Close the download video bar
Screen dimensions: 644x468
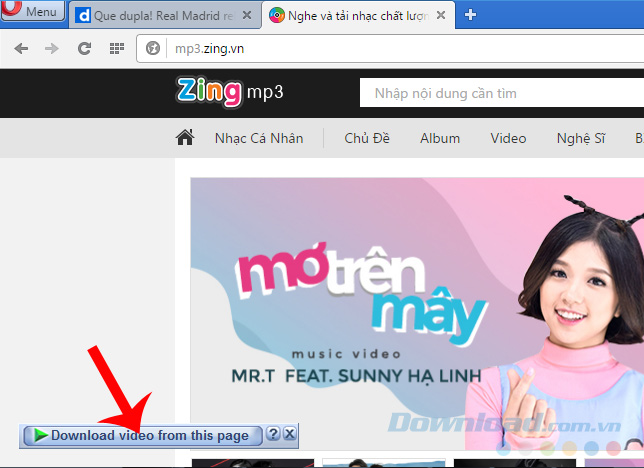click(x=290, y=433)
